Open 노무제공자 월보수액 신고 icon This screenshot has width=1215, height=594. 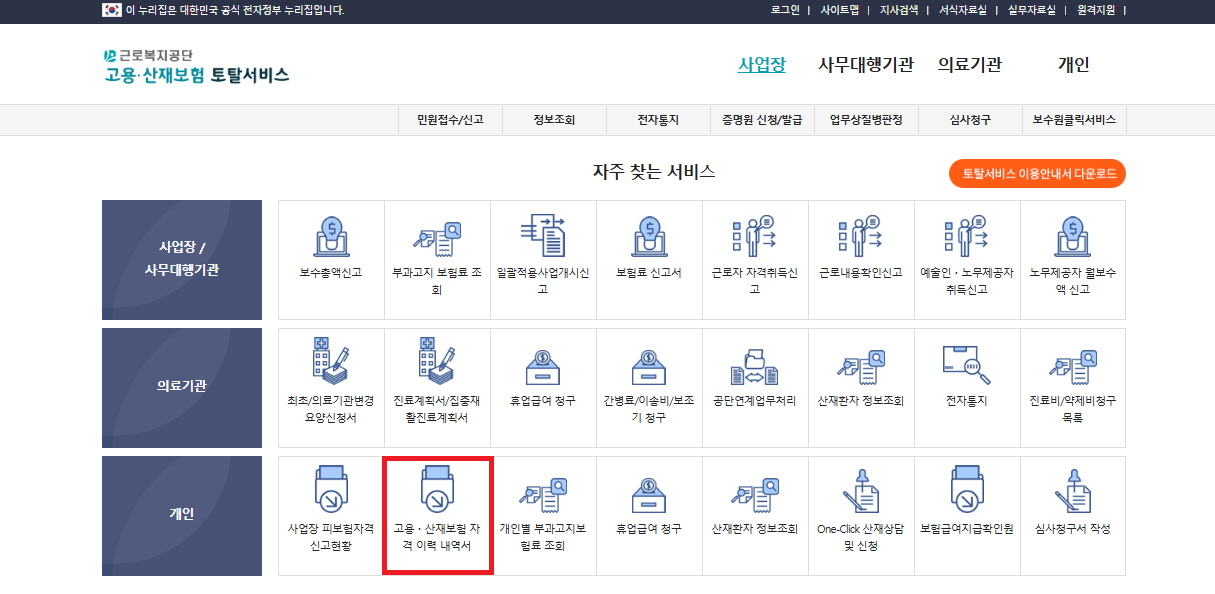pyautogui.click(x=1073, y=250)
